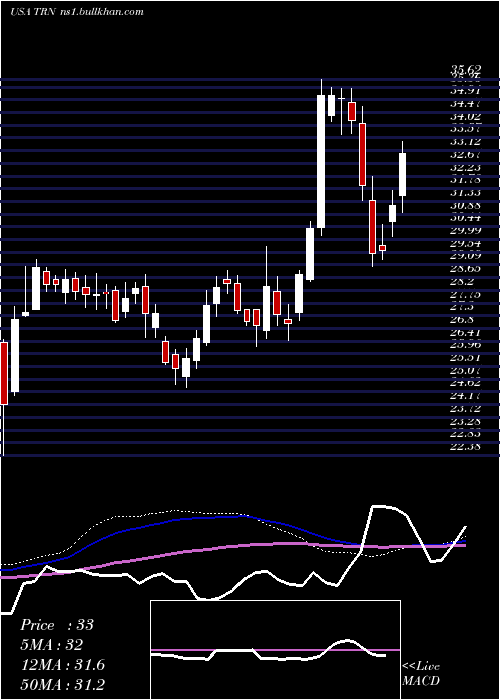Click the 28.2 price axis label
The image size is (500, 700).
coord(462,281)
